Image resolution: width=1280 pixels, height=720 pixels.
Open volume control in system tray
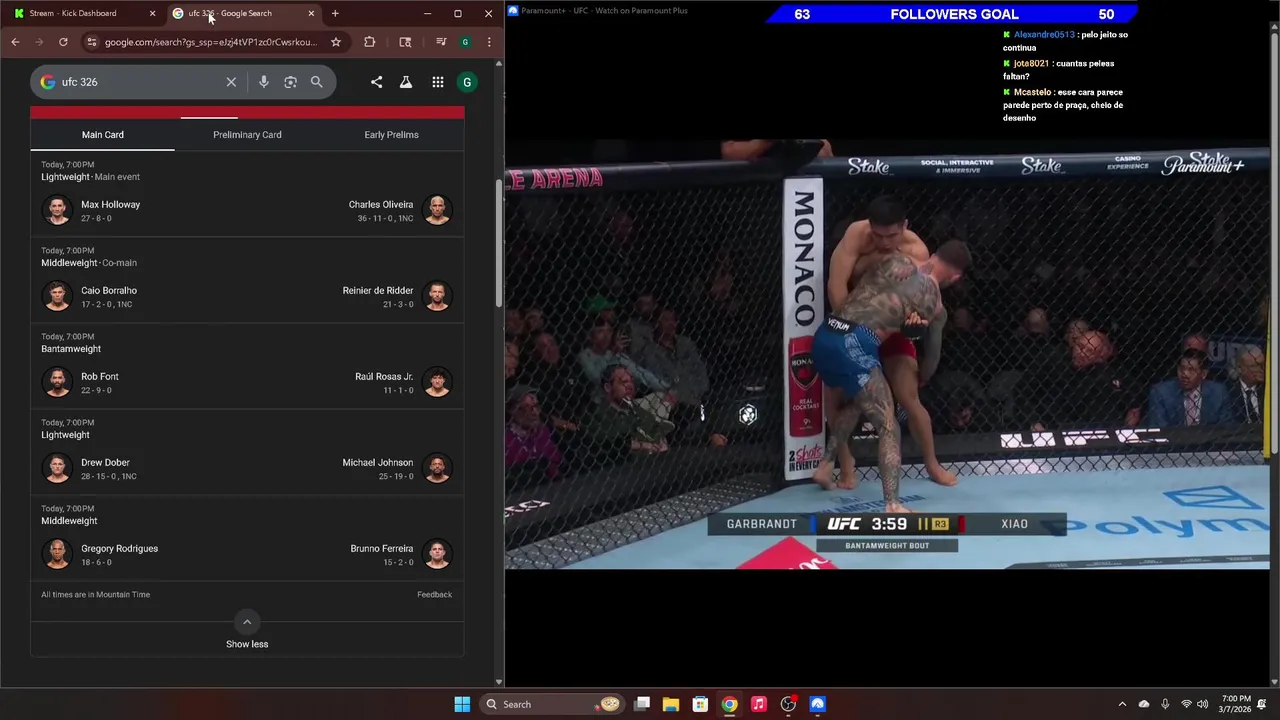pyautogui.click(x=1203, y=704)
